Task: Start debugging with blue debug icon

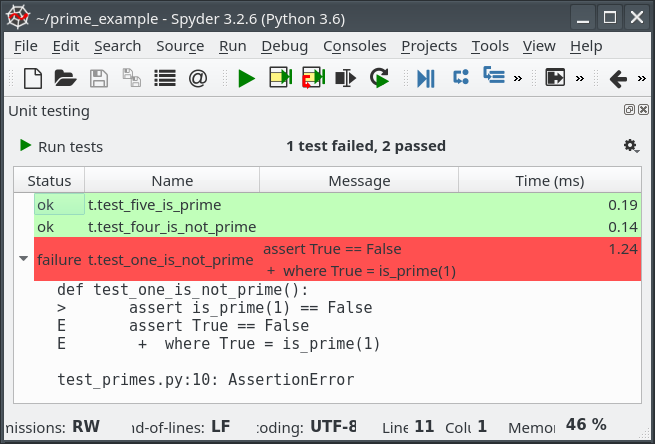Action: pyautogui.click(x=426, y=79)
